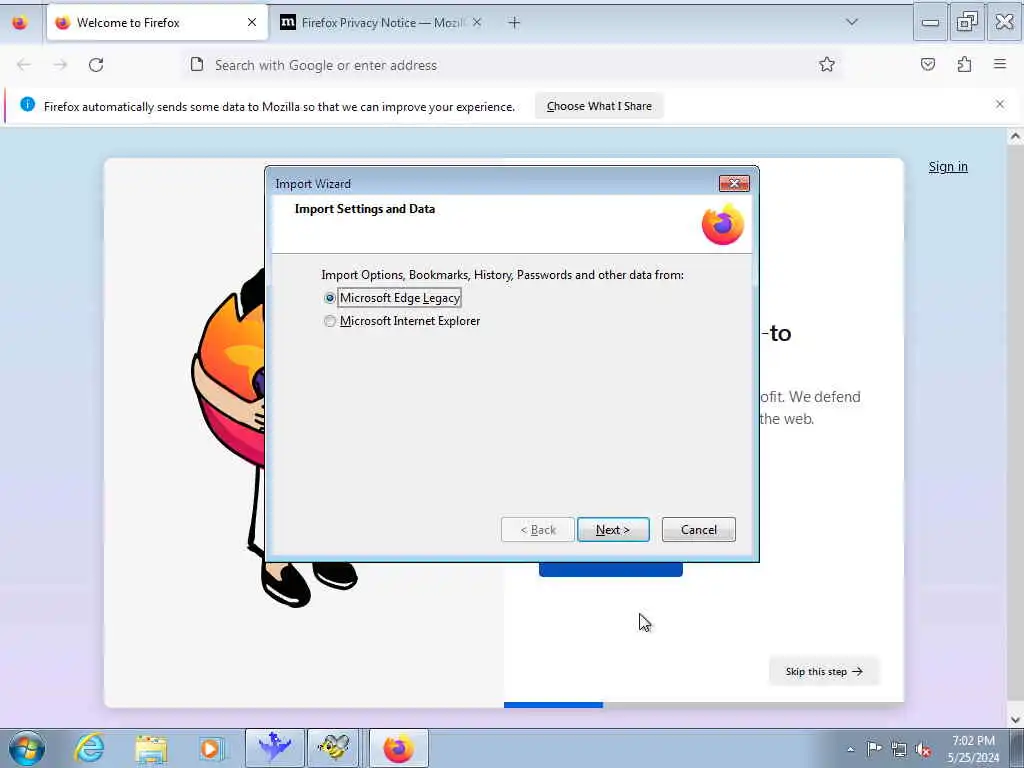Image resolution: width=1024 pixels, height=768 pixels.
Task: Open the Extensions puzzle icon
Action: [964, 64]
